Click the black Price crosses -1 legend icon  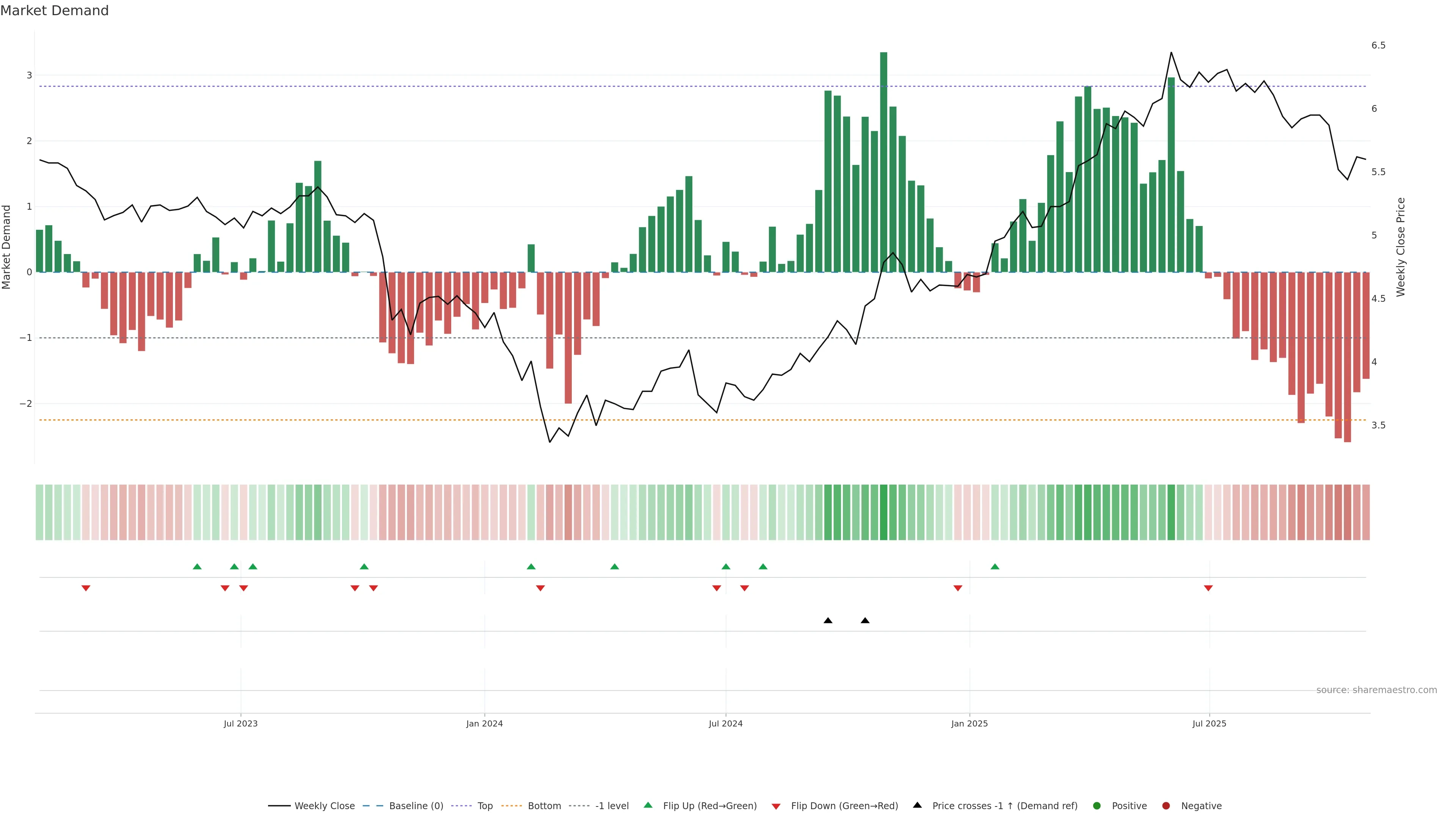[x=917, y=805]
